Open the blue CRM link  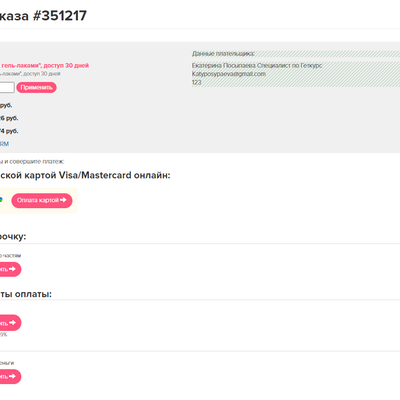point(4,144)
